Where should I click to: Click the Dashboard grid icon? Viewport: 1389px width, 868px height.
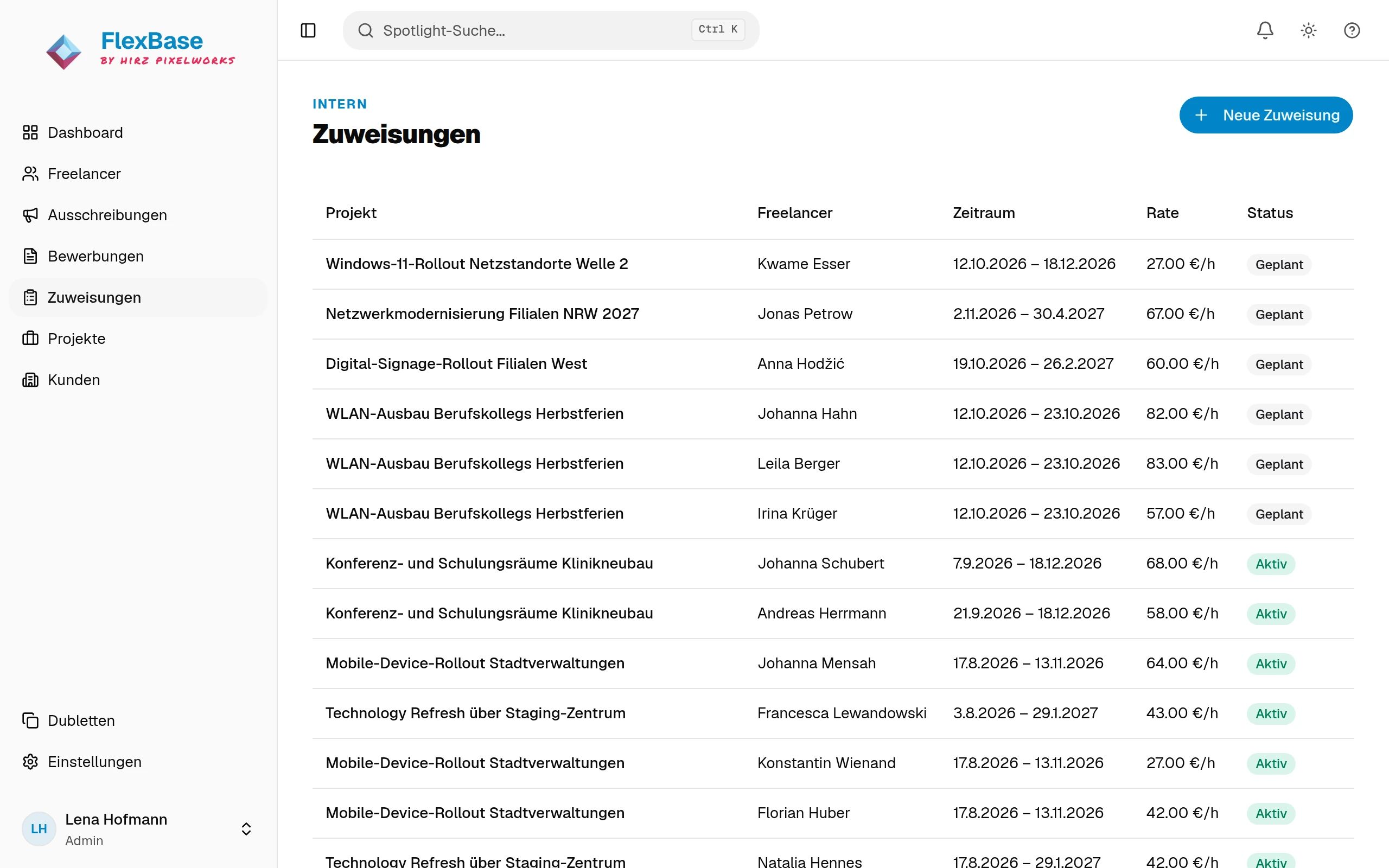pos(30,132)
